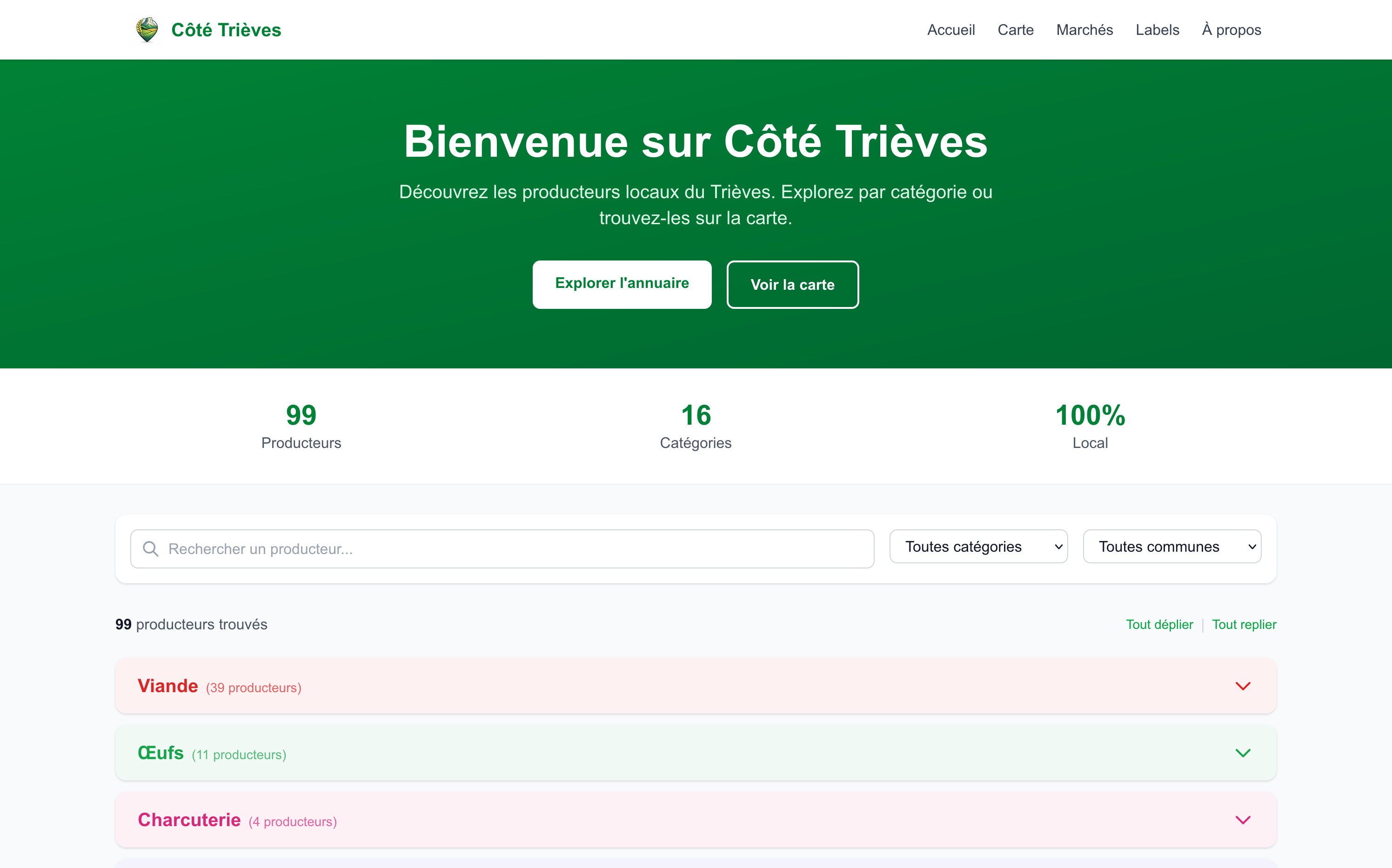The image size is (1392, 868).
Task: Open the À propos page
Action: [x=1231, y=29]
